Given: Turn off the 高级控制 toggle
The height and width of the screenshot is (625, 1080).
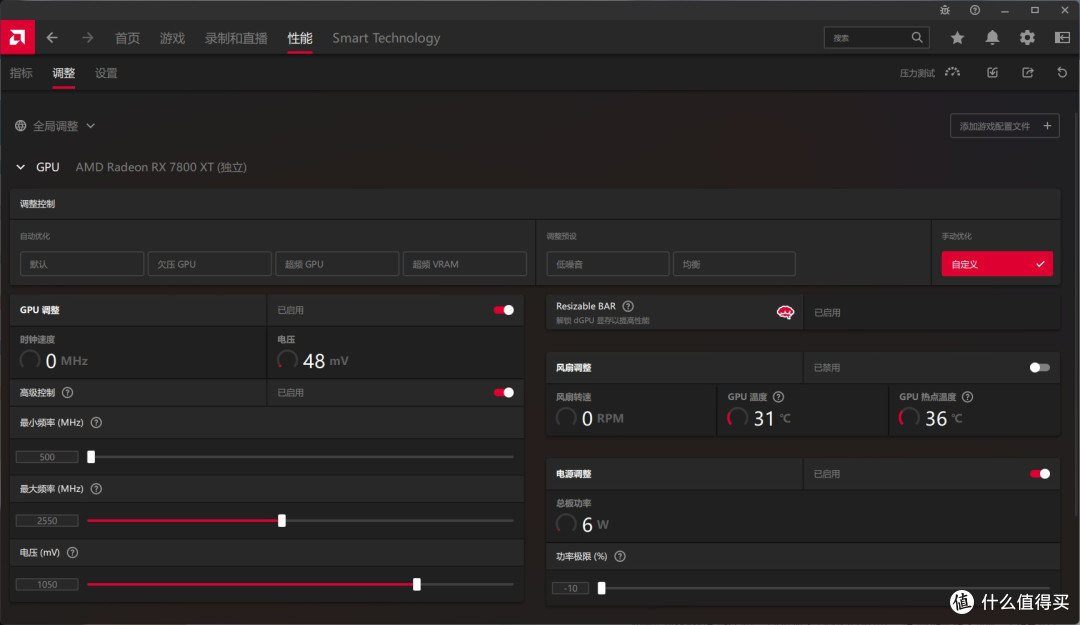Looking at the screenshot, I should point(503,393).
